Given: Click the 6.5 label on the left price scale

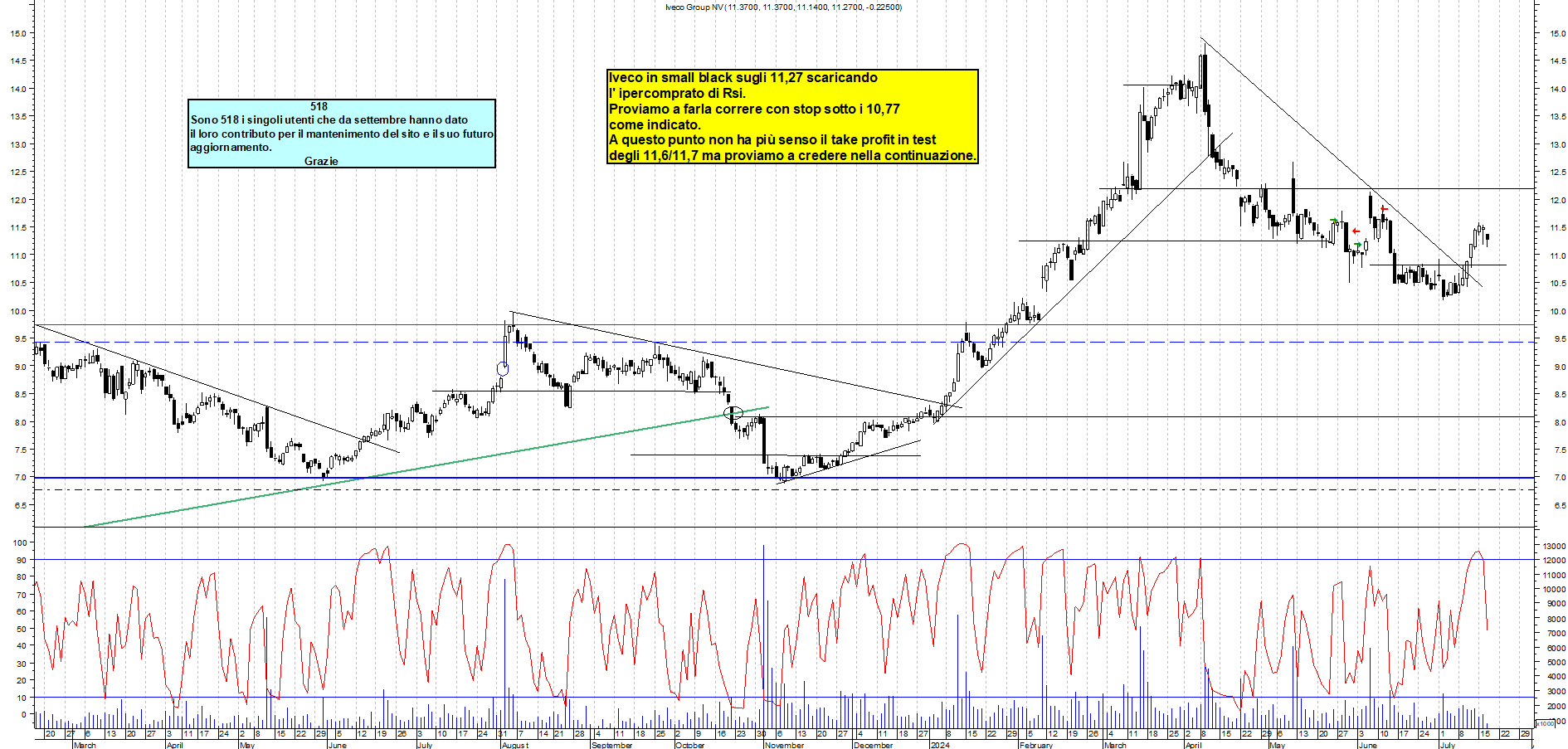Looking at the screenshot, I should 19,505.
